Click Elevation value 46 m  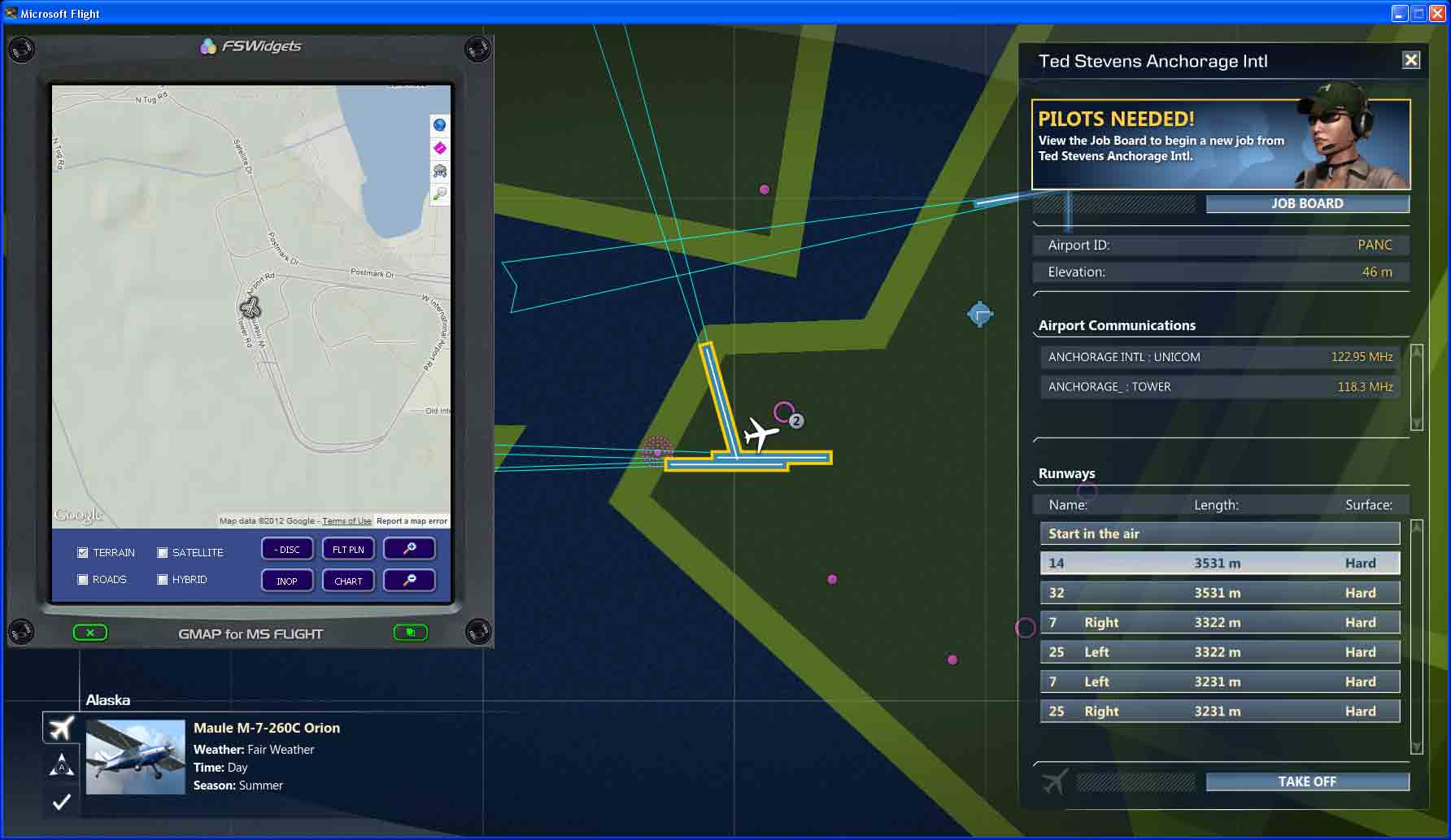[1377, 272]
